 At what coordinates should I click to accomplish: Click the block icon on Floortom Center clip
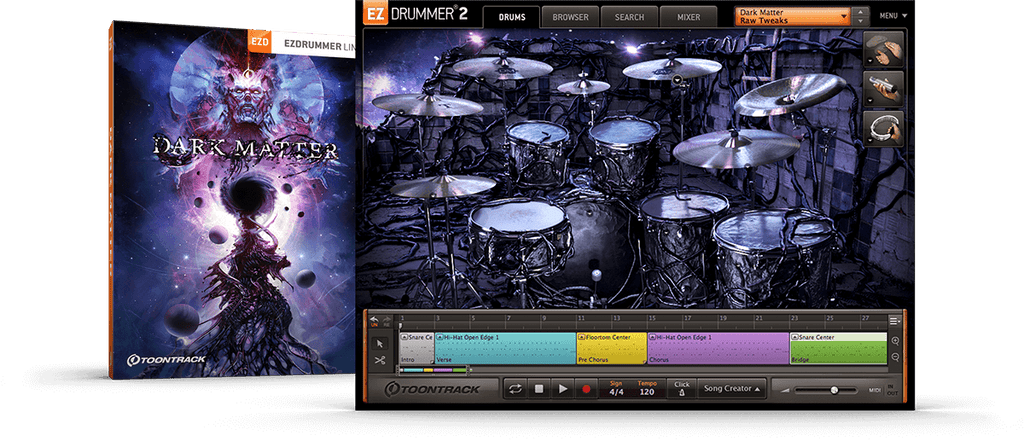coord(581,337)
